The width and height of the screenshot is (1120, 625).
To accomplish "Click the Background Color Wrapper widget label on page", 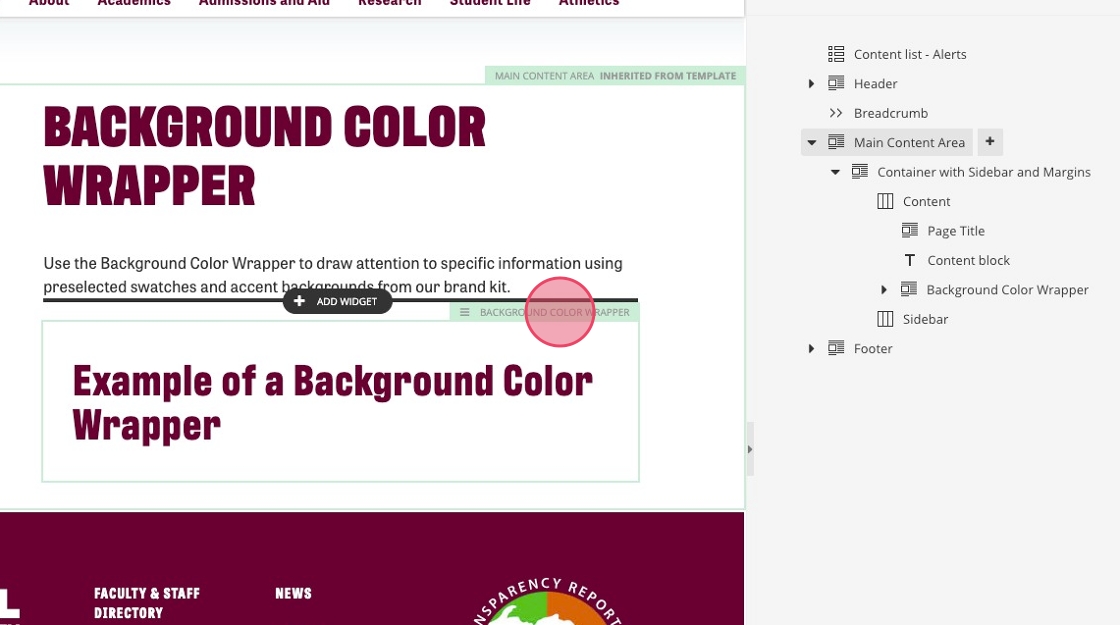I will [544, 312].
